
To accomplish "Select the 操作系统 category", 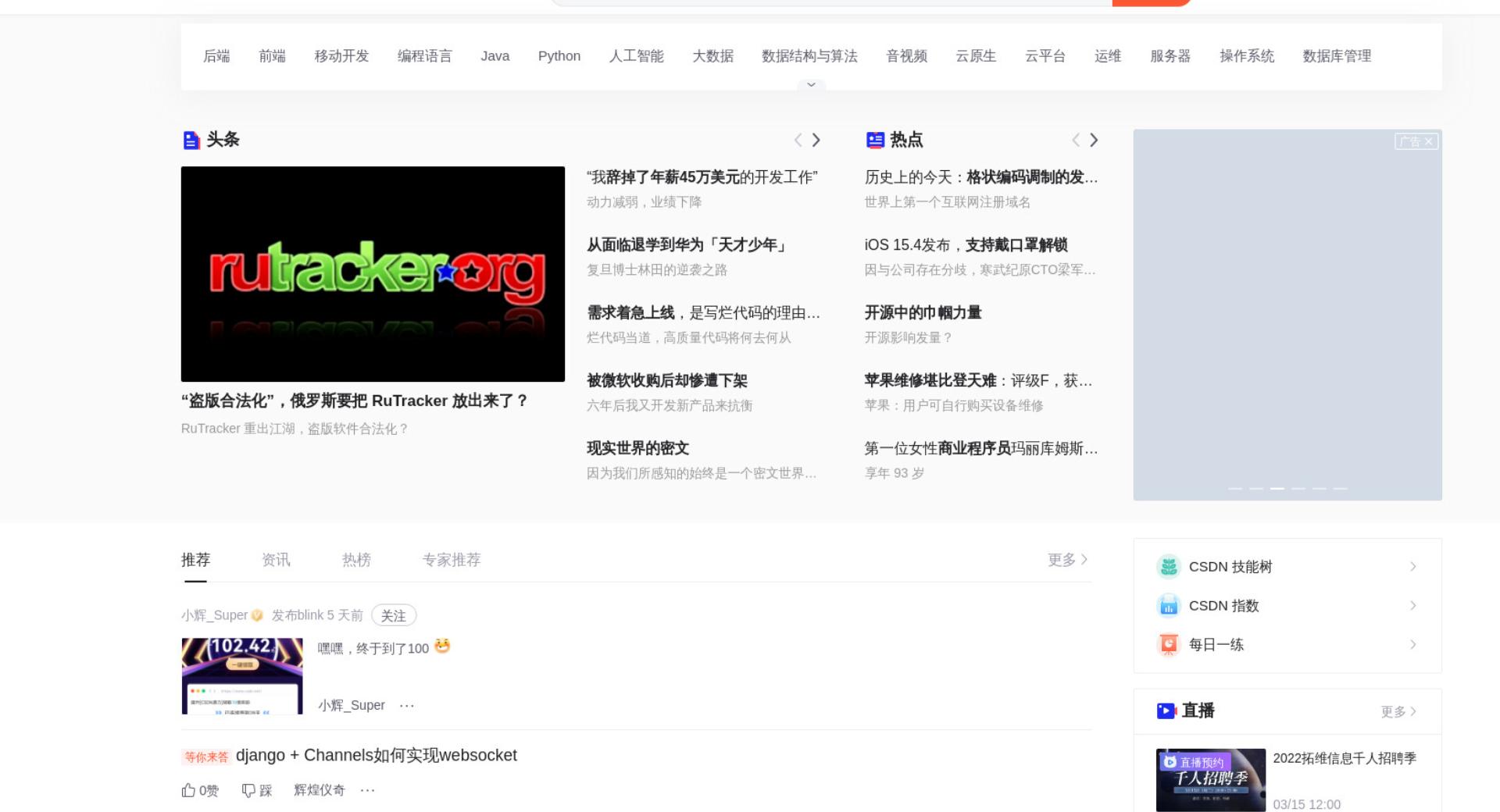I will point(1247,56).
